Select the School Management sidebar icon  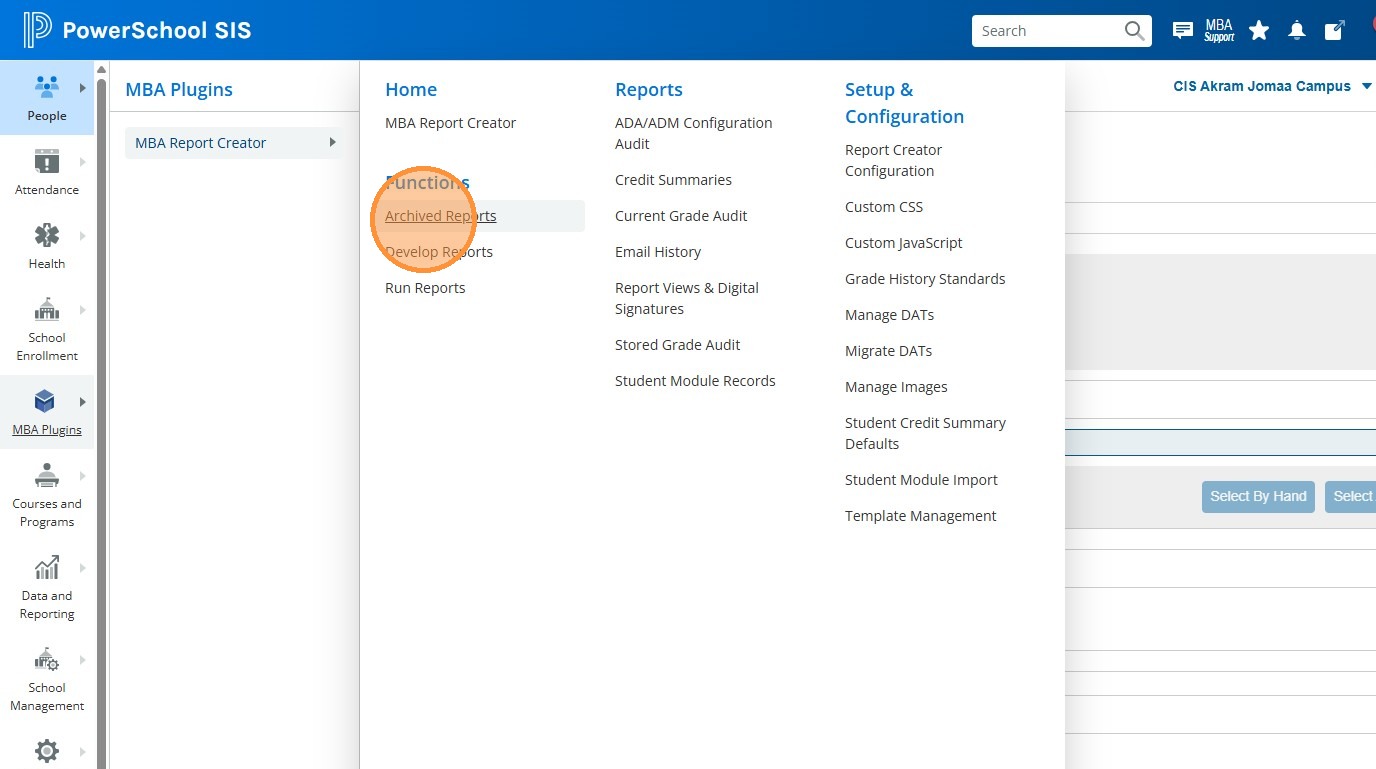(x=47, y=659)
